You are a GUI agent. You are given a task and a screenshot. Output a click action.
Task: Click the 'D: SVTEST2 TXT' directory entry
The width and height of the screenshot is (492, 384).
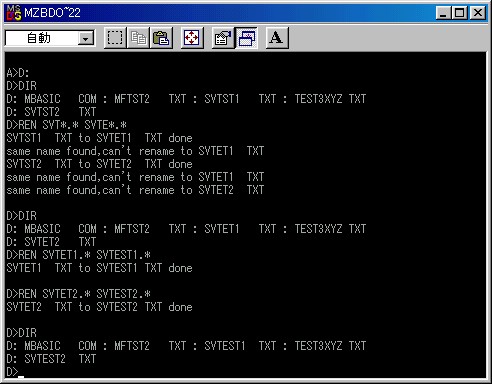pos(51,359)
